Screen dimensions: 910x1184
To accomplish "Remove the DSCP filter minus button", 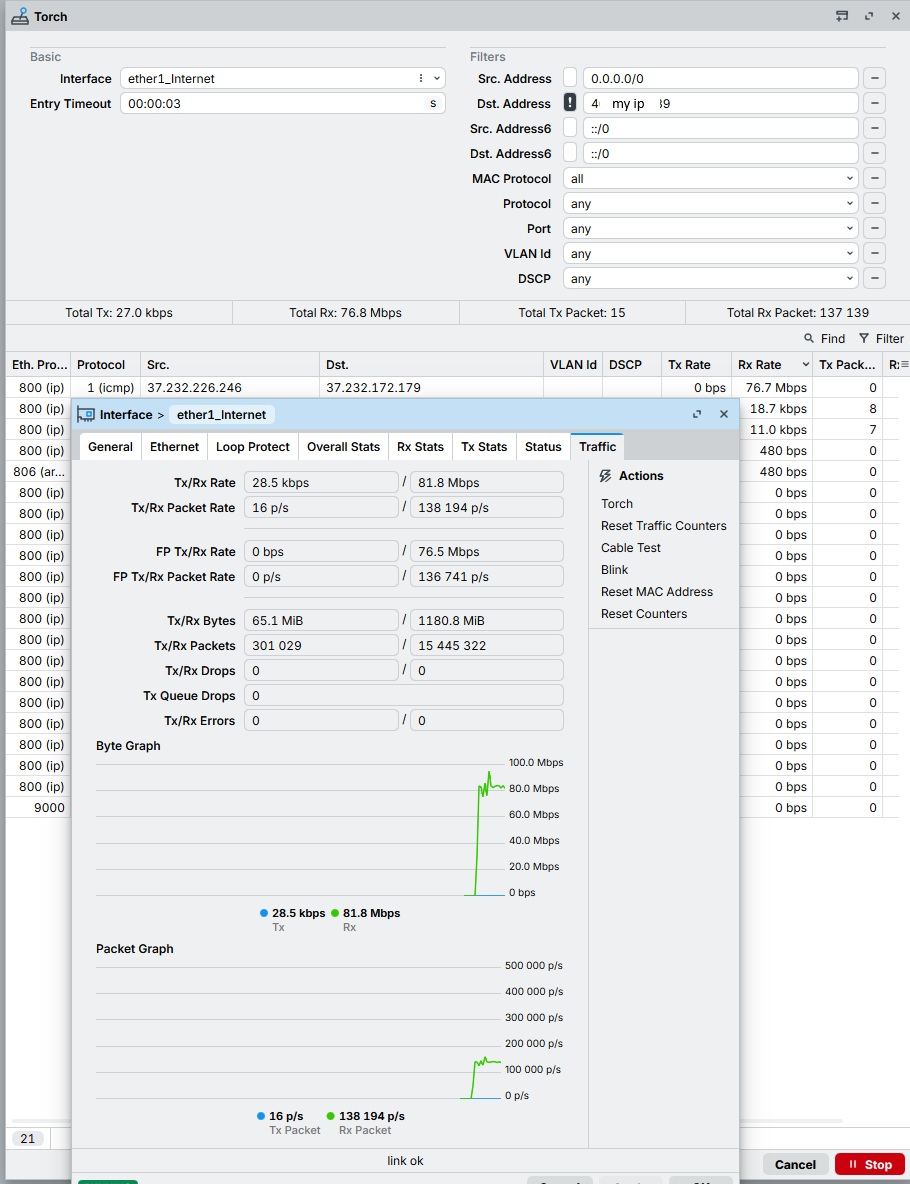I will click(x=875, y=278).
